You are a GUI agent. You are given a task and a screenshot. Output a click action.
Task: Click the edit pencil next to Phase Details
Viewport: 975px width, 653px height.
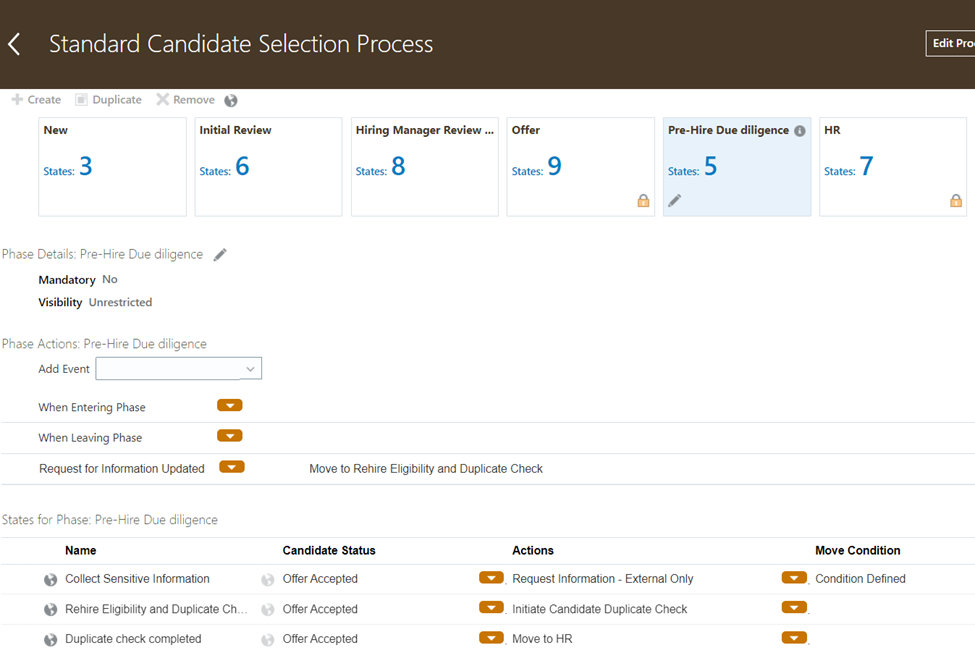click(220, 254)
